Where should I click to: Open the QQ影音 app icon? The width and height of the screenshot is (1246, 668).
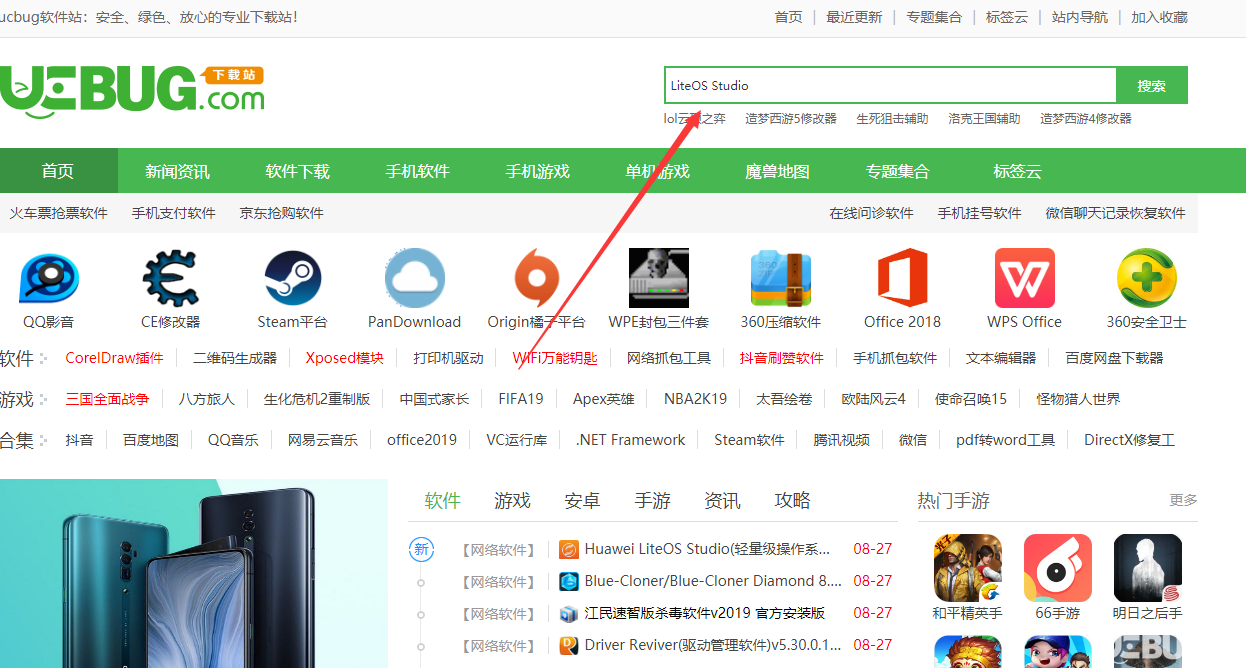(x=48, y=278)
